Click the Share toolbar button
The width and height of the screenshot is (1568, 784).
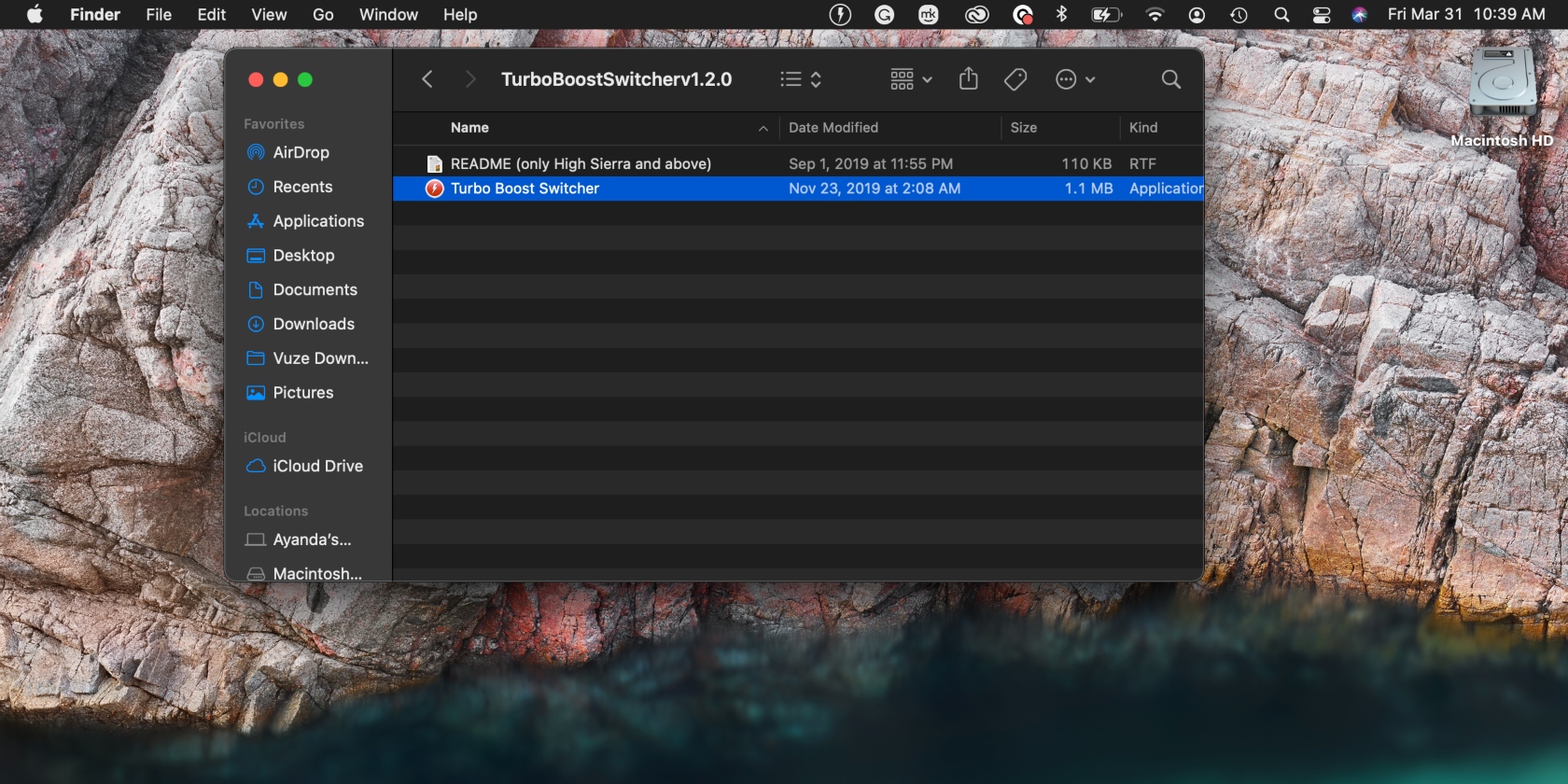pyautogui.click(x=969, y=79)
